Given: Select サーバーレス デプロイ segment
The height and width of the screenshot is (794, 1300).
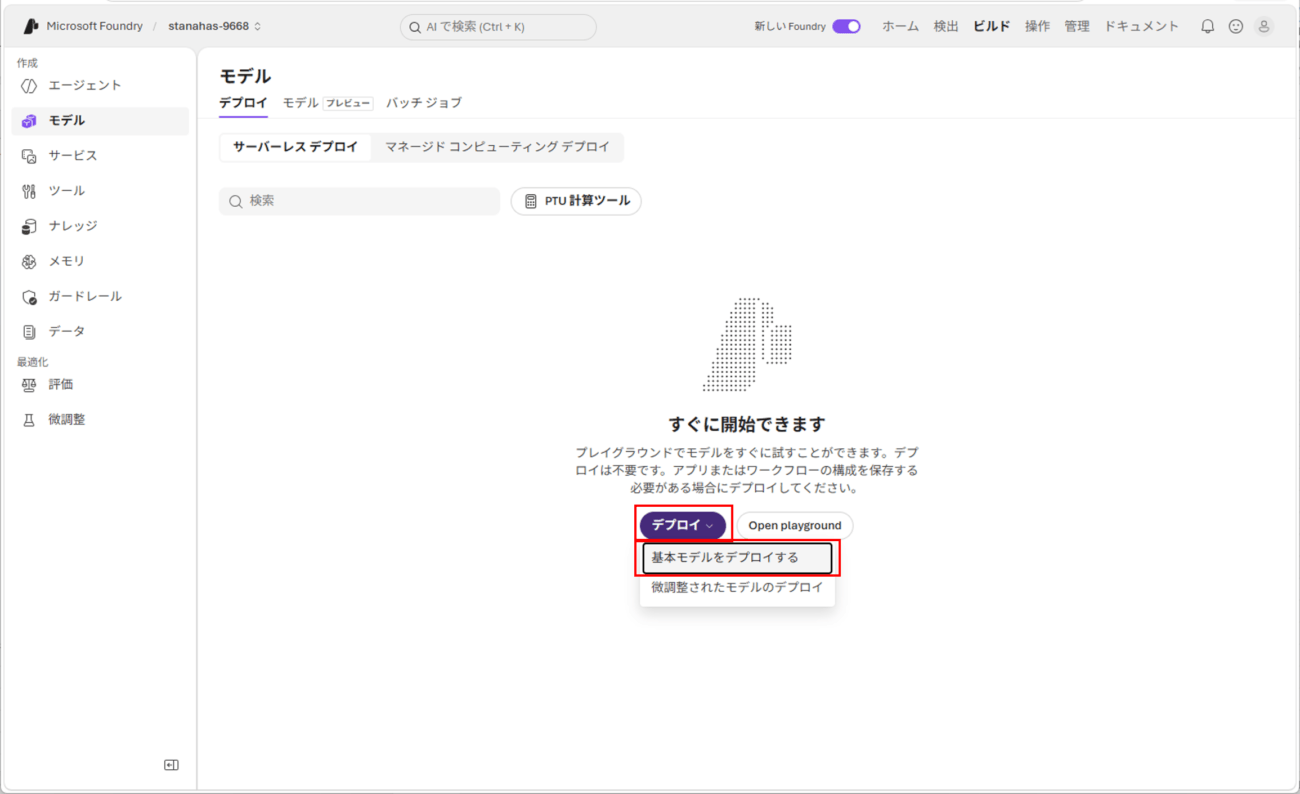Looking at the screenshot, I should [295, 147].
